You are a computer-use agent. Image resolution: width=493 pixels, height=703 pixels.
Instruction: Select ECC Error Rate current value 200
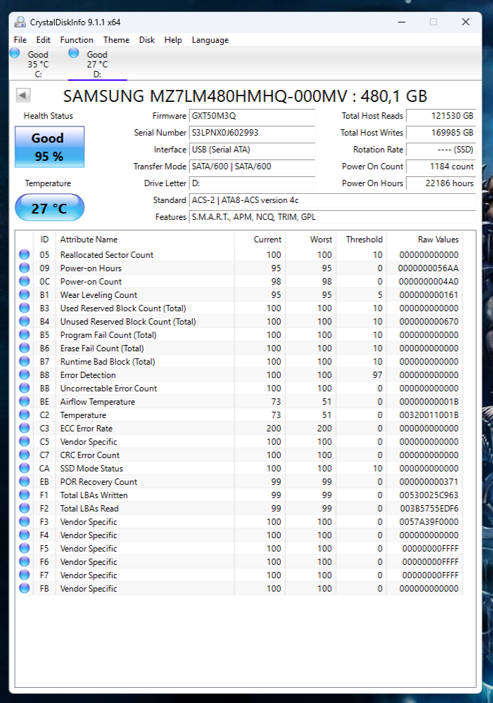coord(273,428)
